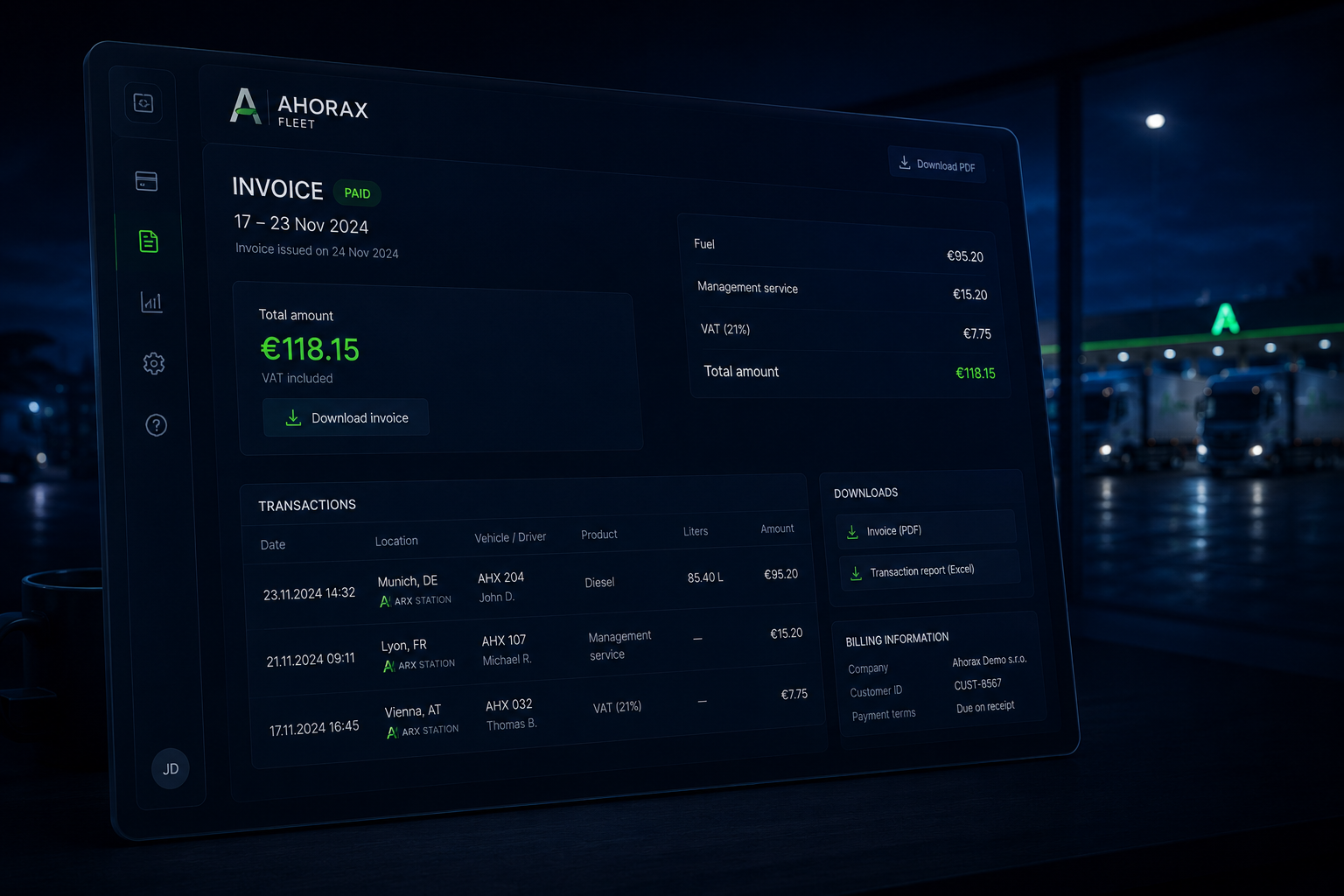The width and height of the screenshot is (1344, 896).
Task: Click the ARX station icon under Munich
Action: click(x=385, y=601)
